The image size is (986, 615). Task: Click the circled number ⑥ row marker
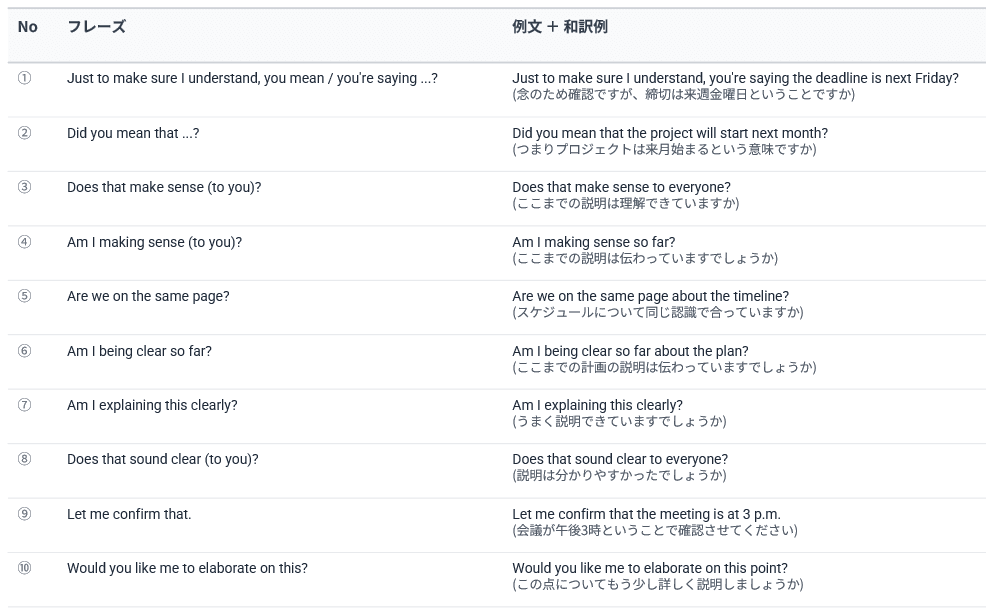[x=24, y=351]
